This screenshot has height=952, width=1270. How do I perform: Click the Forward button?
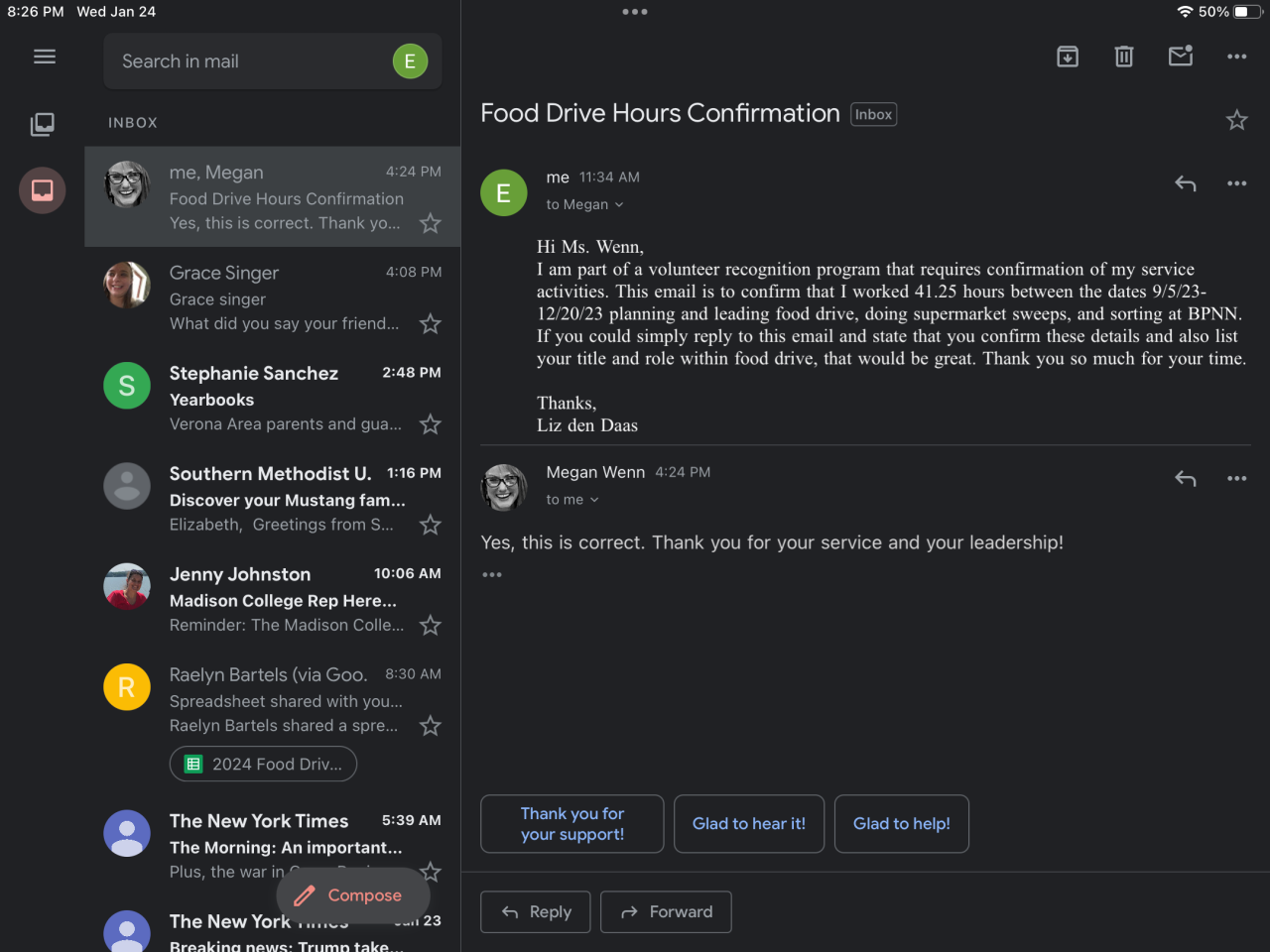(x=666, y=912)
